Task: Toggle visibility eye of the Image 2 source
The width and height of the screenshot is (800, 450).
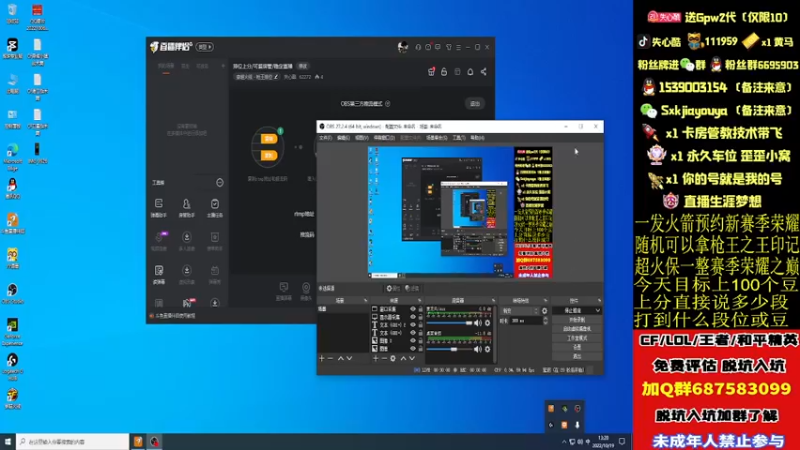Action: pyautogui.click(x=413, y=341)
